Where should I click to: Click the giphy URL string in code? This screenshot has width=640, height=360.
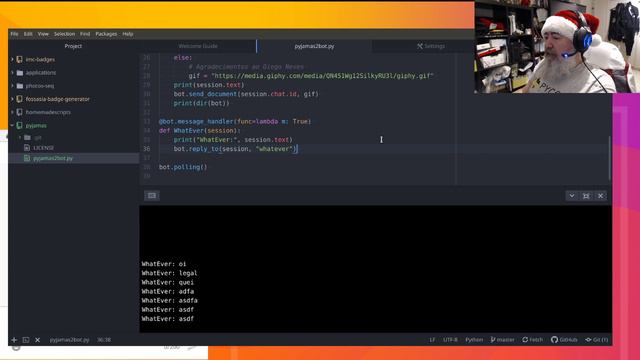click(322, 76)
